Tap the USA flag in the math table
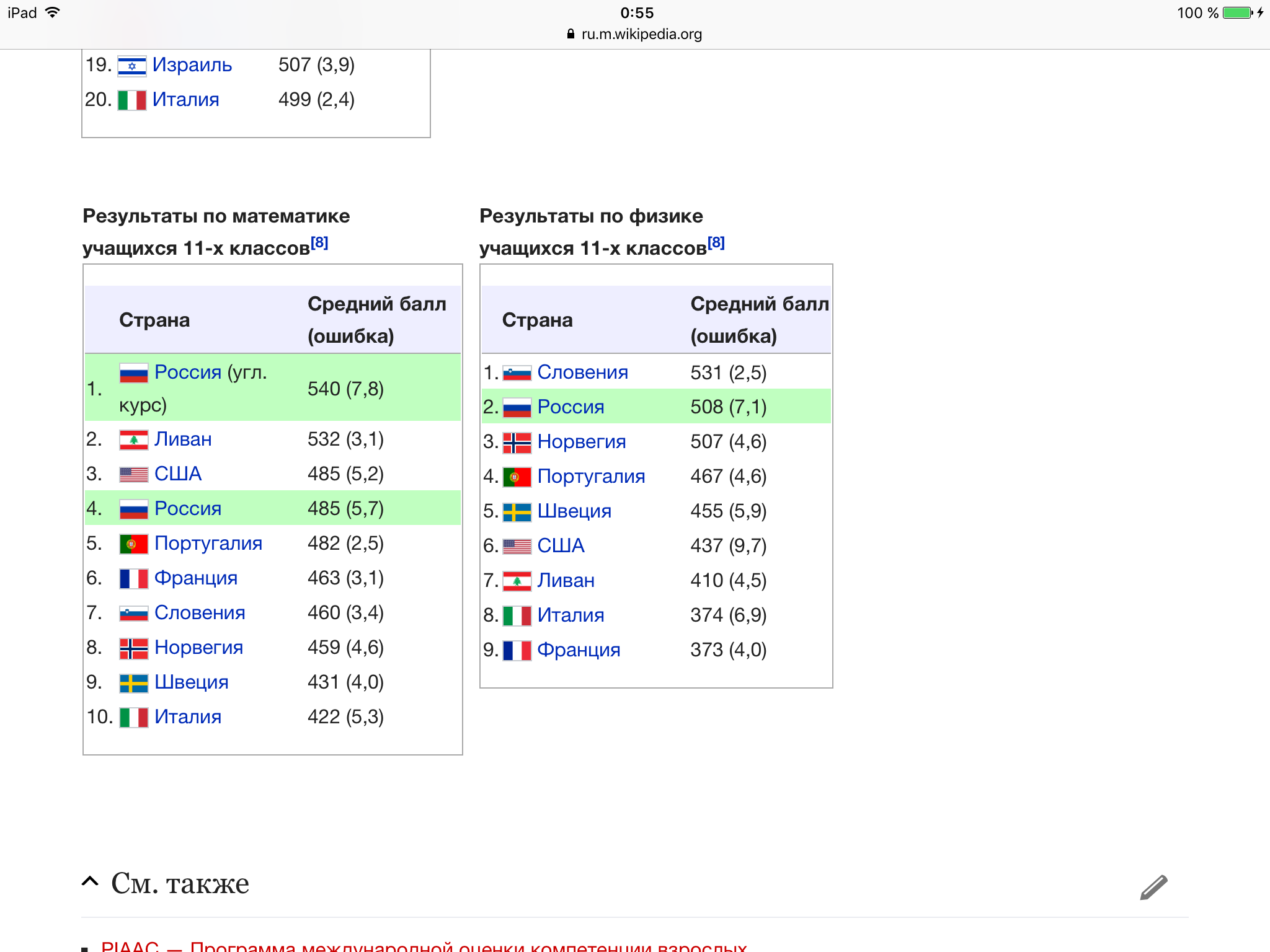Screen dimensions: 1270x952 pyautogui.click(x=134, y=475)
